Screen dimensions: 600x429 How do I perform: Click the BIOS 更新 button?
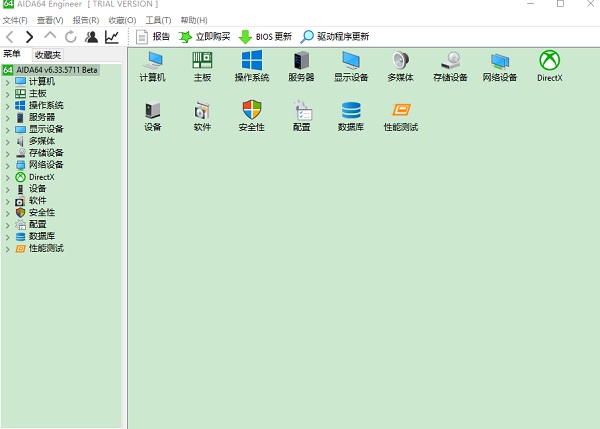[266, 37]
